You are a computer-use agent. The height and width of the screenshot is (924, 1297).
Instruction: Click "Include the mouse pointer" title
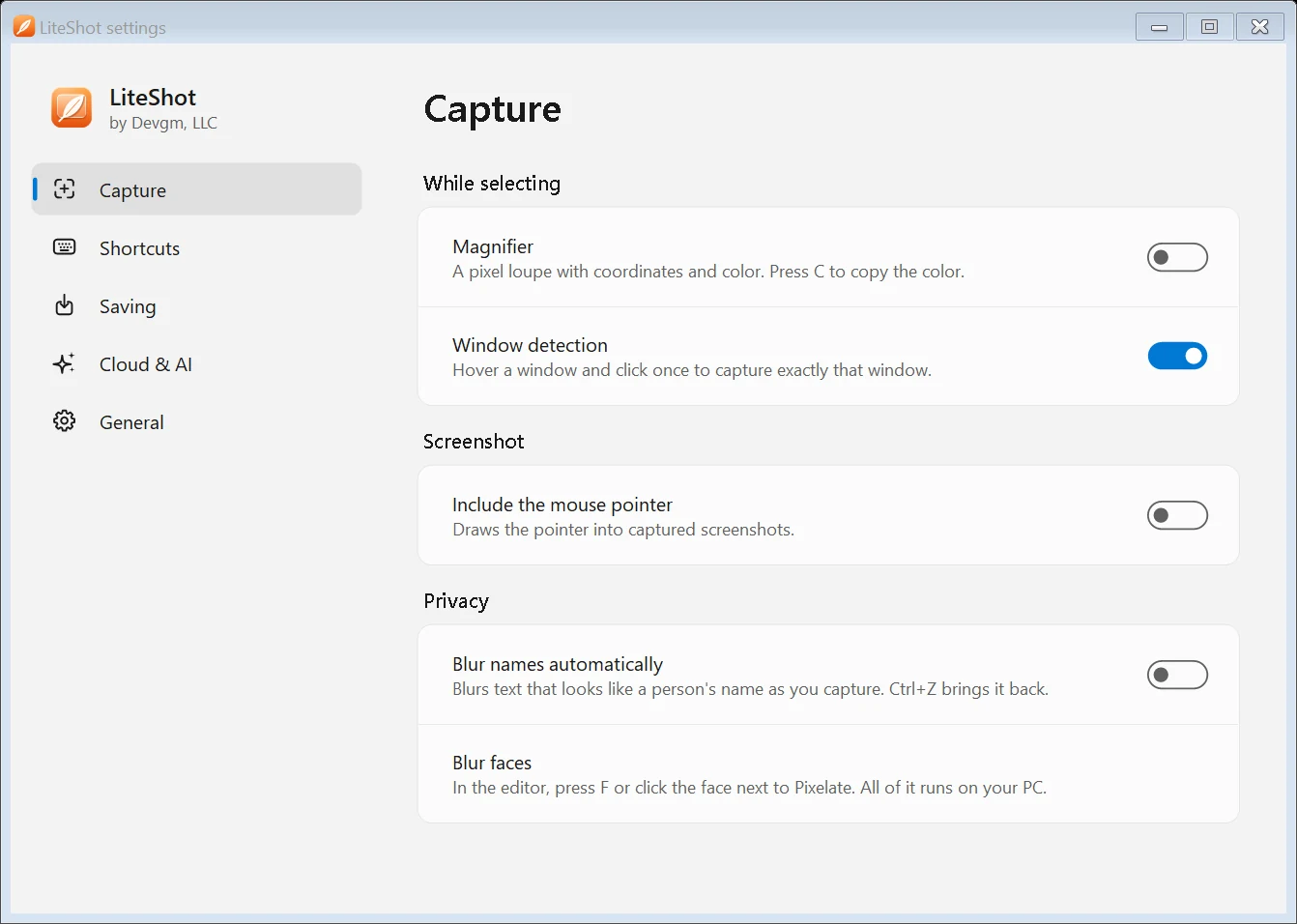[562, 505]
